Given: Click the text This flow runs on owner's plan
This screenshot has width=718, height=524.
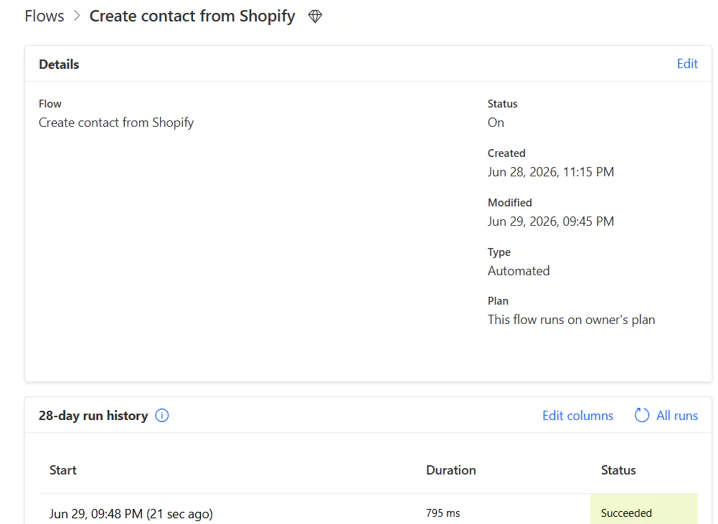Looking at the screenshot, I should click(571, 320).
